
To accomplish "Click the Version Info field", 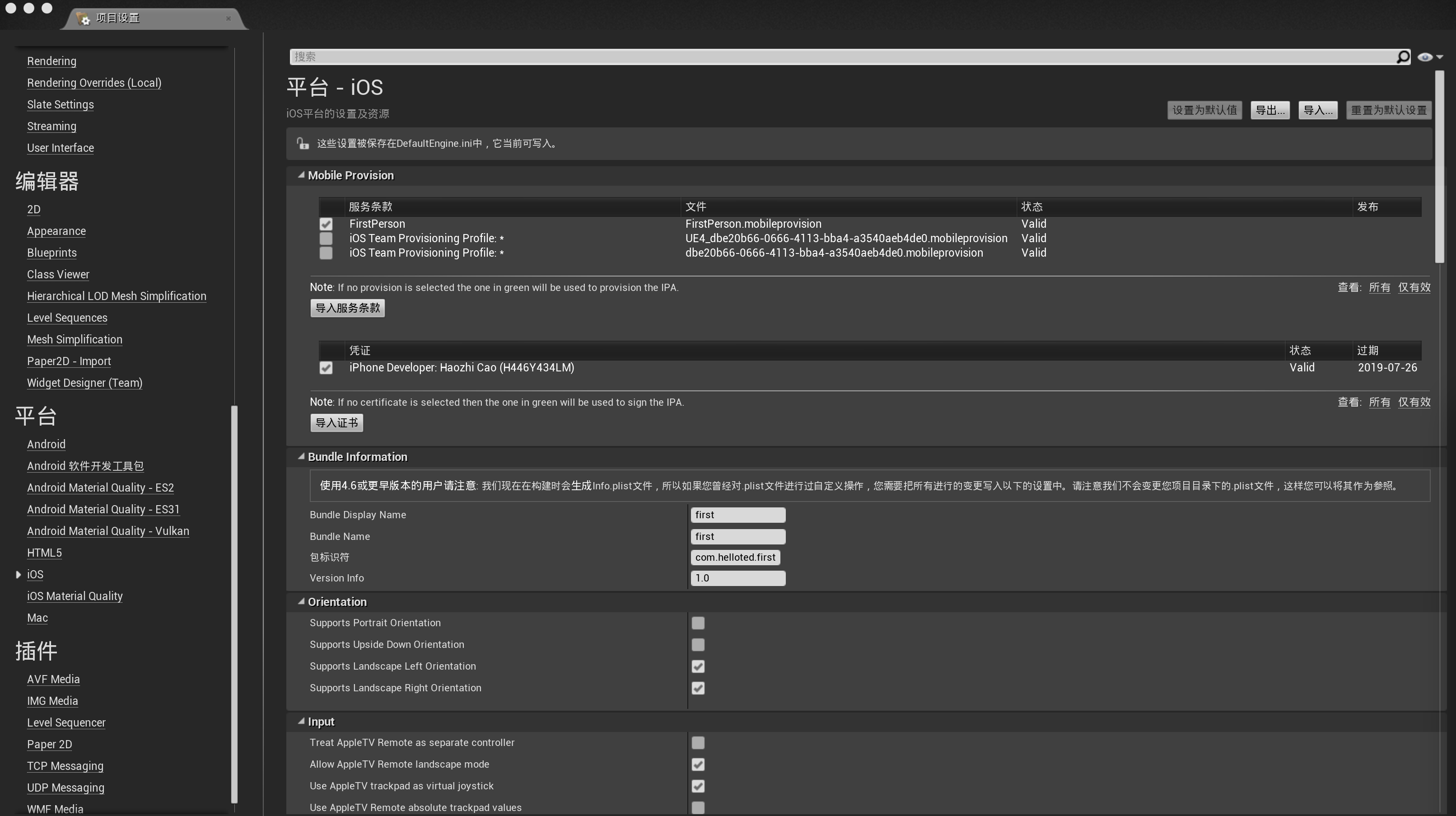I will click(737, 578).
